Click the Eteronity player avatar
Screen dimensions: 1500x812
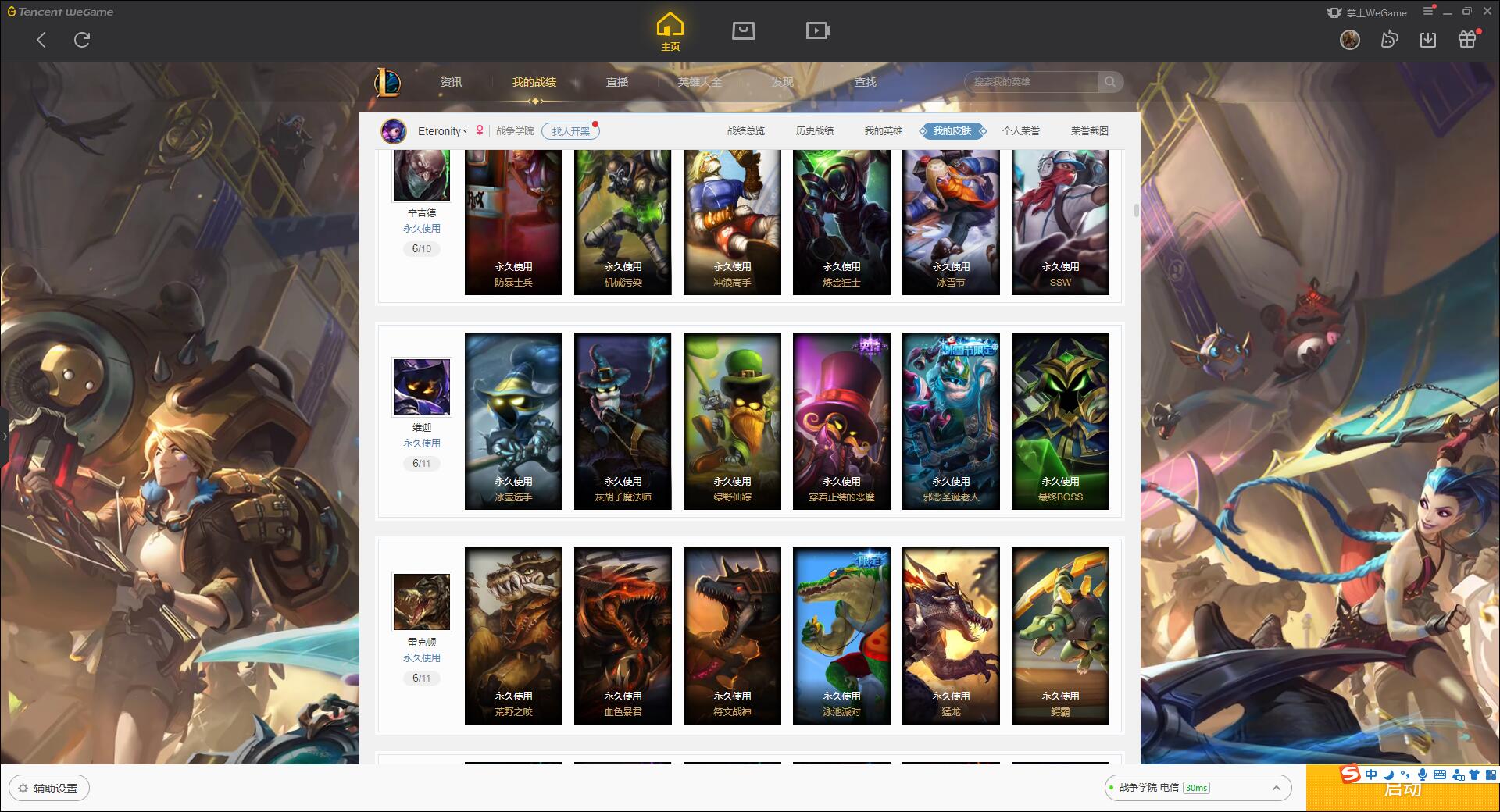pyautogui.click(x=394, y=131)
